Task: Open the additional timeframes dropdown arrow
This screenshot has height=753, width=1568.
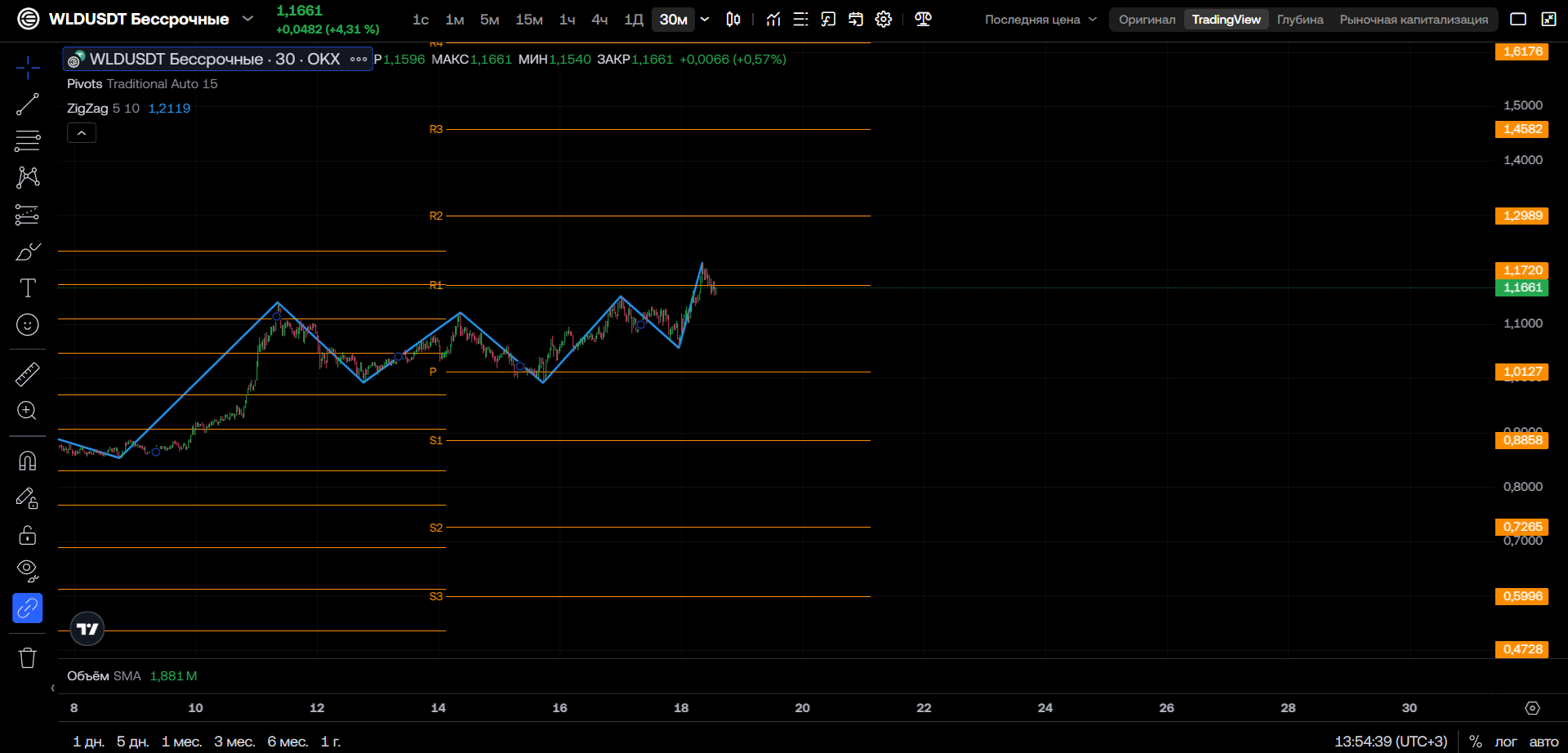Action: [705, 19]
